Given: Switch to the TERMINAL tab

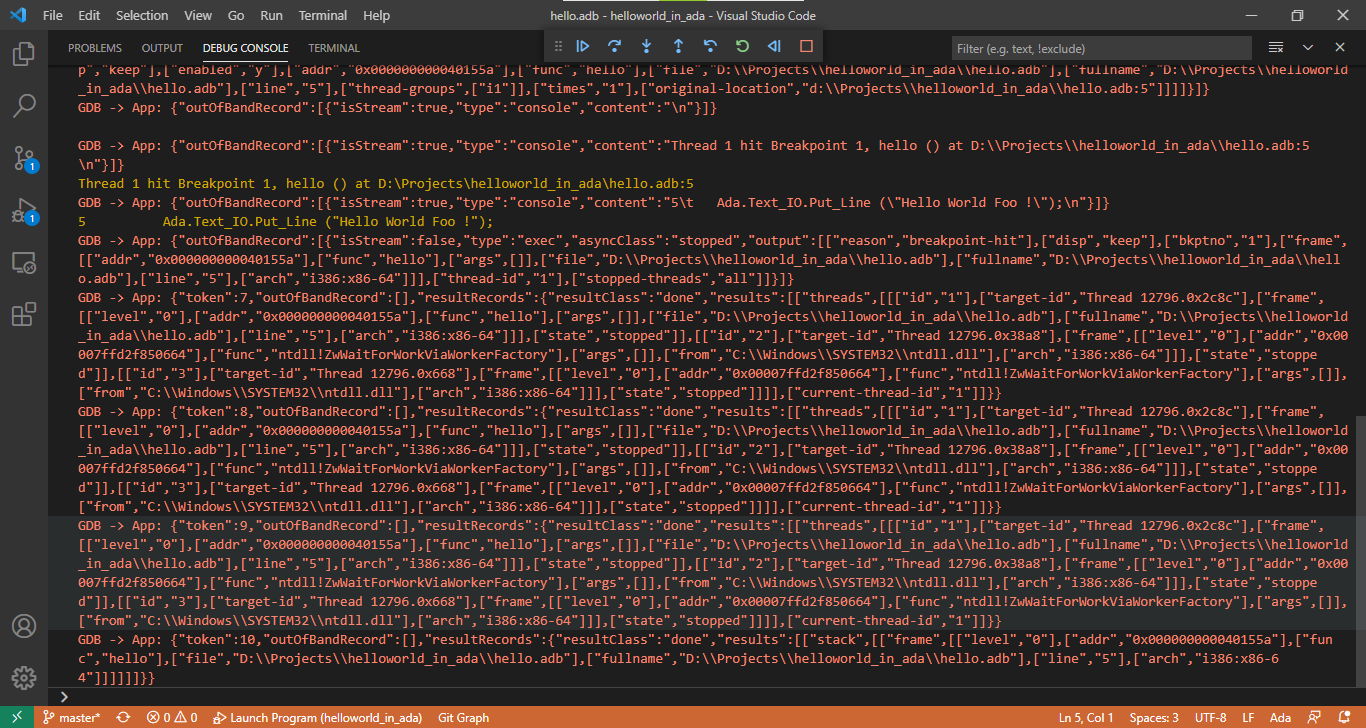Looking at the screenshot, I should click(333, 47).
